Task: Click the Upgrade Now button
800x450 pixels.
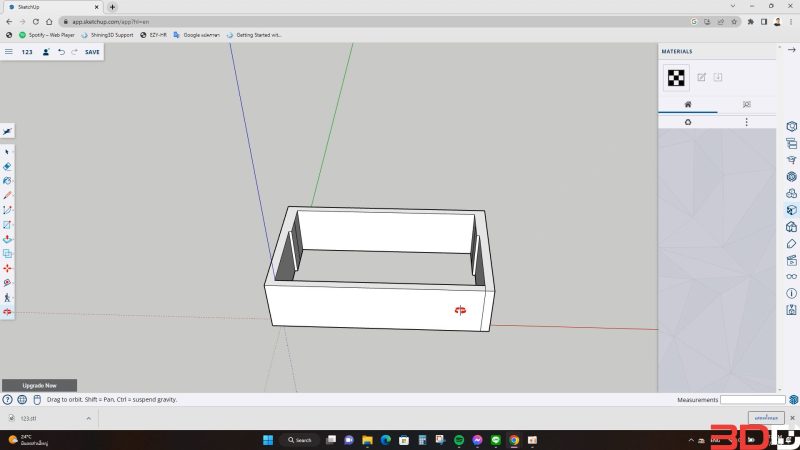Action: [40, 385]
